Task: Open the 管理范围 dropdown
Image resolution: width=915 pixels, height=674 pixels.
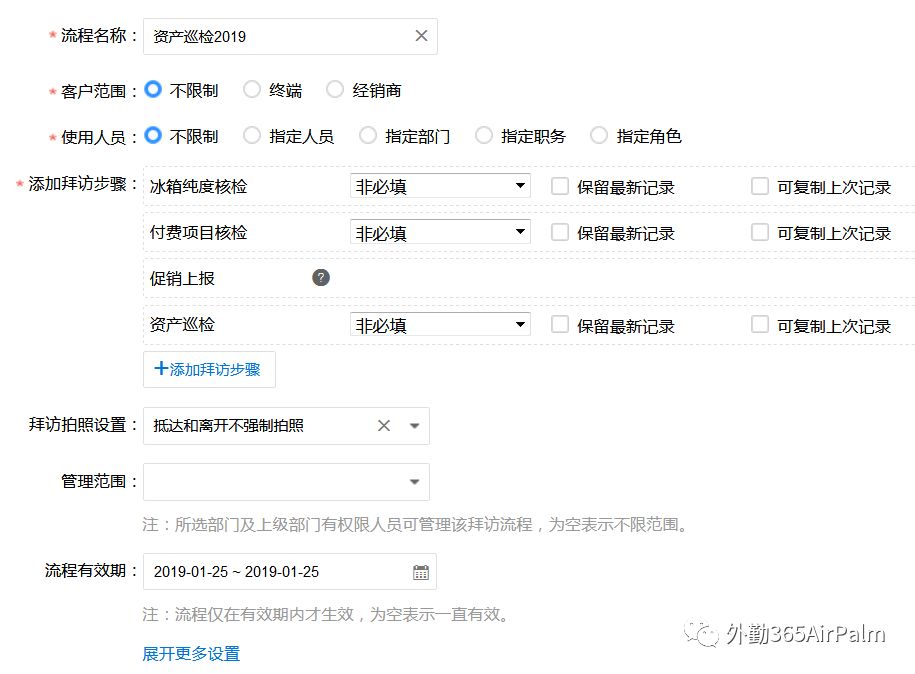Action: click(x=286, y=482)
